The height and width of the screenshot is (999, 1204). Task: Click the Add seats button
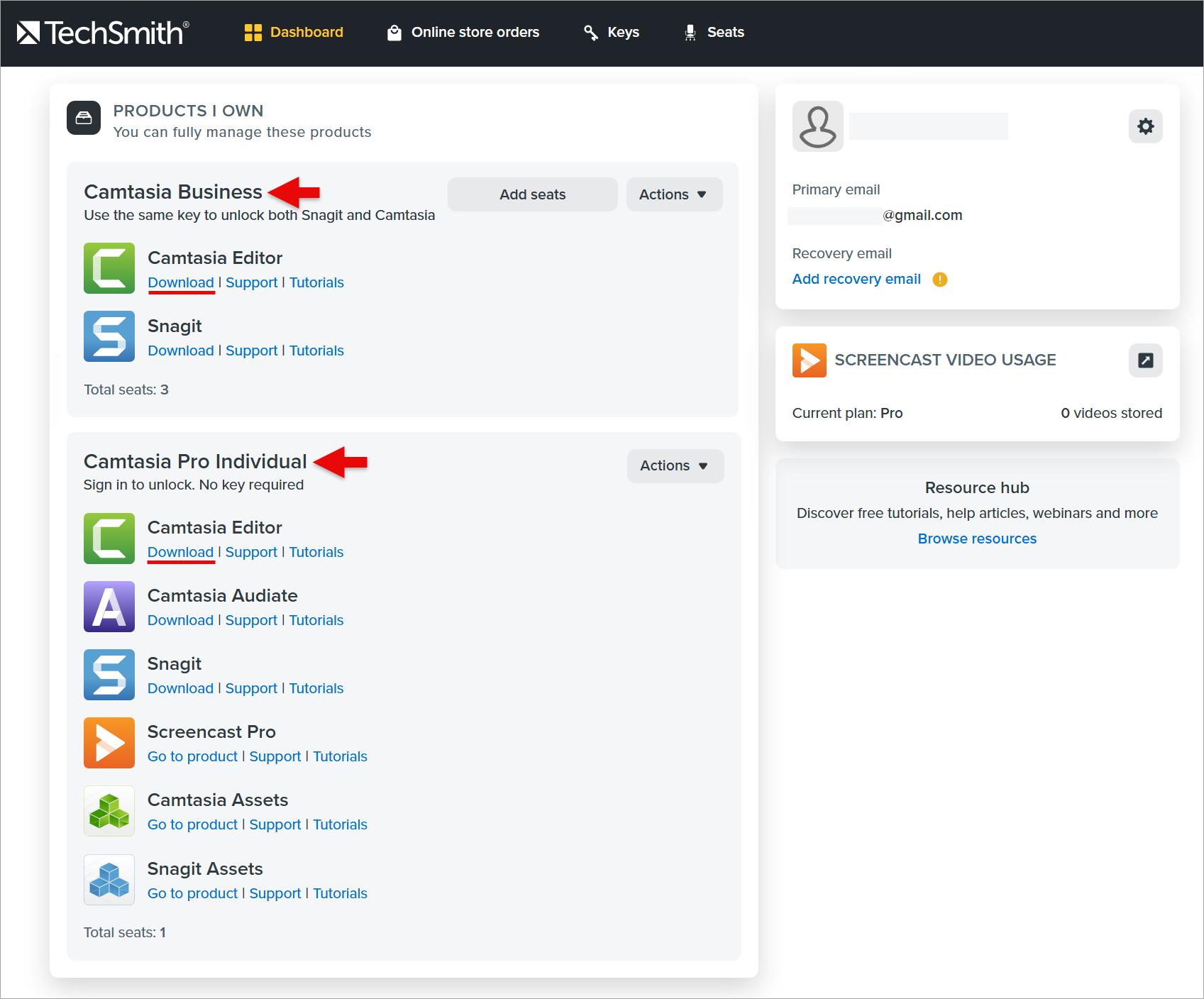tap(533, 194)
